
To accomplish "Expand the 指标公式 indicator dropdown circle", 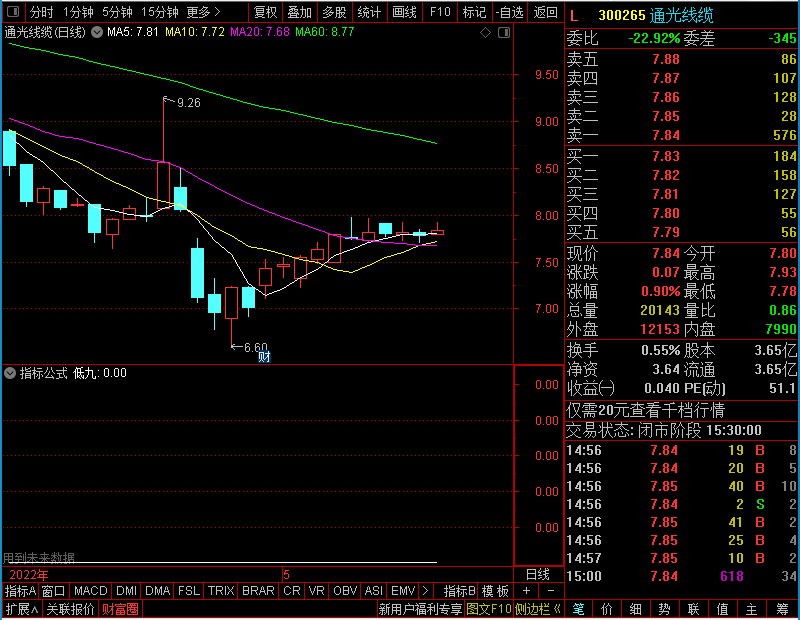I will (x=10, y=373).
